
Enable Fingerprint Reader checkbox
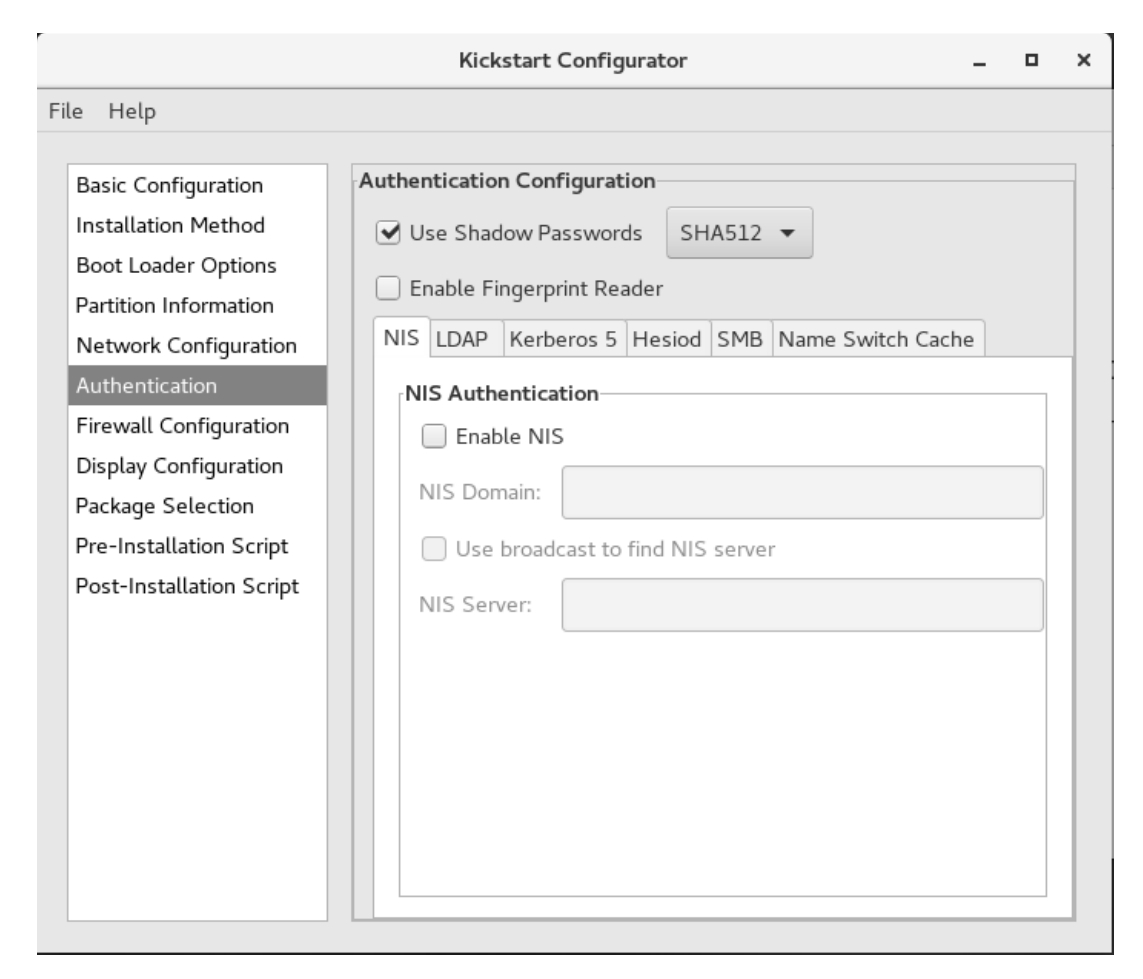click(x=386, y=289)
